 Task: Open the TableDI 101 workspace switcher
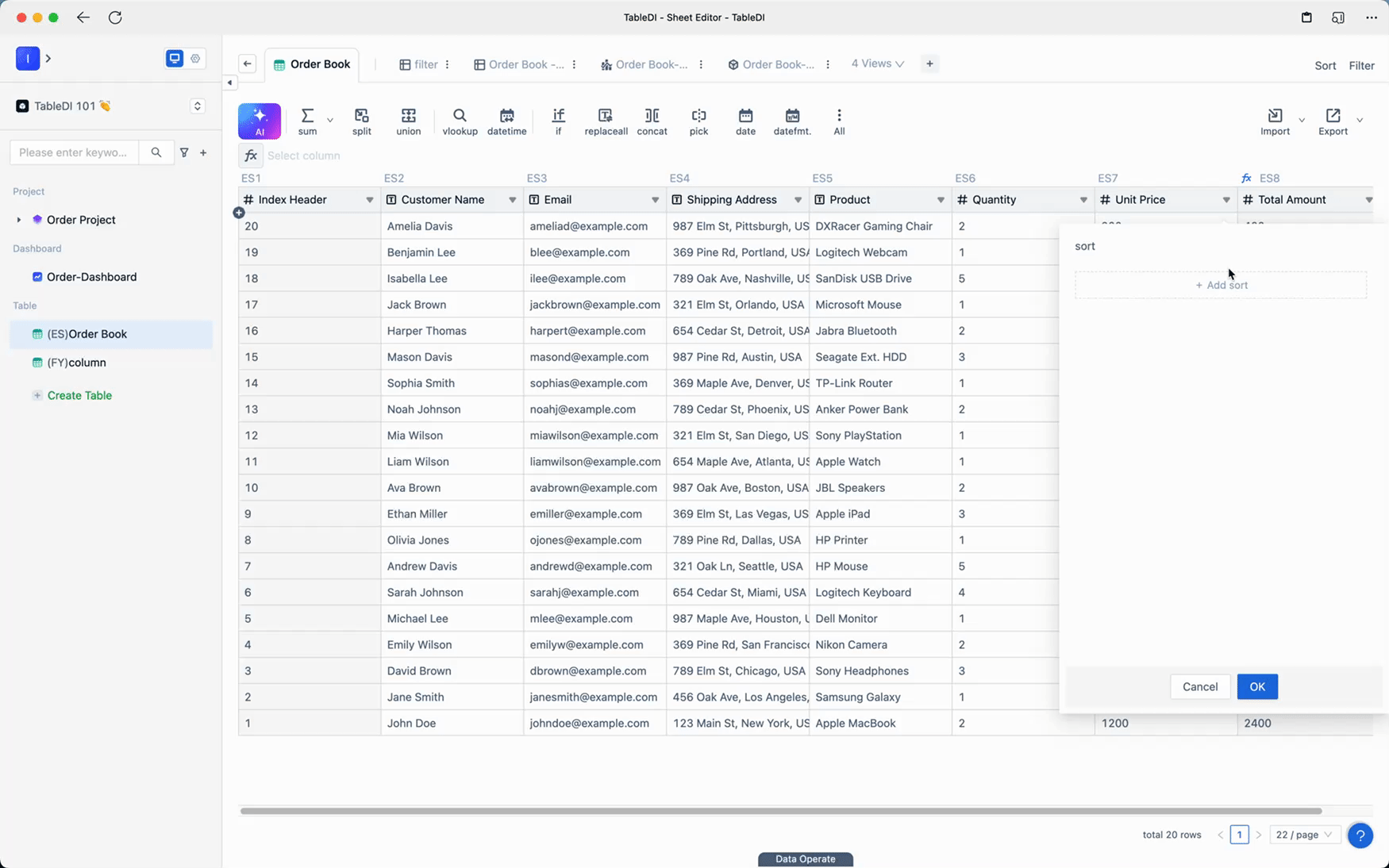tap(198, 106)
